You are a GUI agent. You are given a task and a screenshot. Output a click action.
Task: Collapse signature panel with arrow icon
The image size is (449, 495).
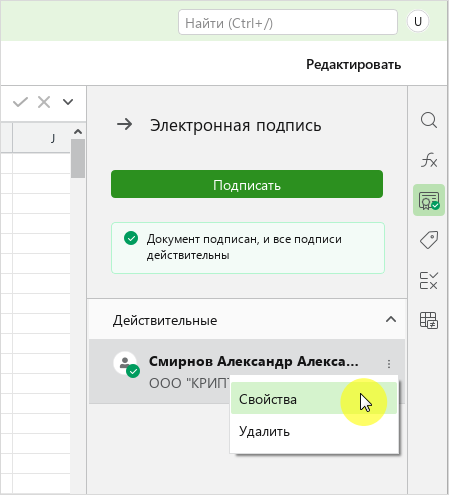tap(125, 125)
